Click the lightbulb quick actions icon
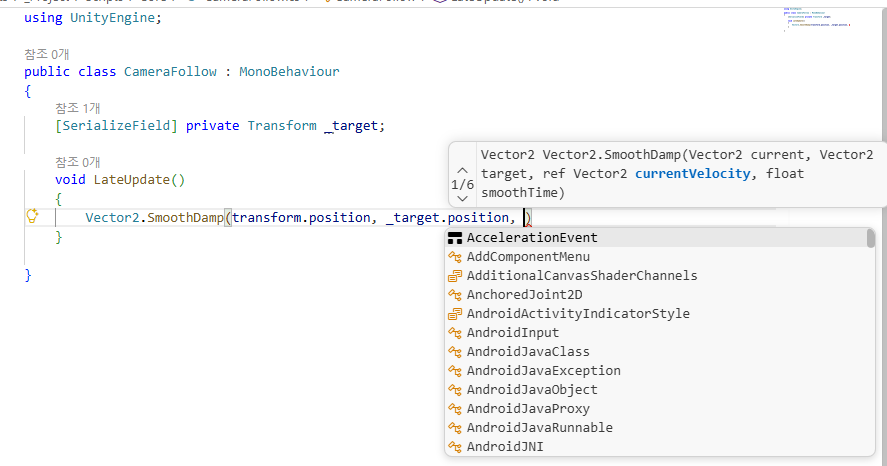 point(32,216)
